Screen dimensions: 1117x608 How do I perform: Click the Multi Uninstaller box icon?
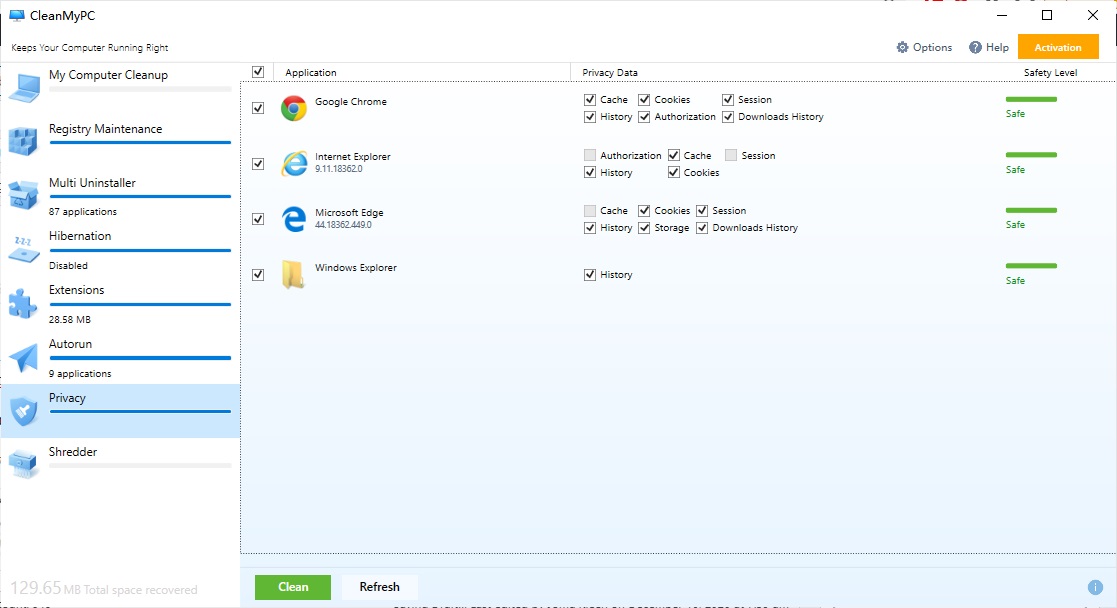pyautogui.click(x=23, y=195)
